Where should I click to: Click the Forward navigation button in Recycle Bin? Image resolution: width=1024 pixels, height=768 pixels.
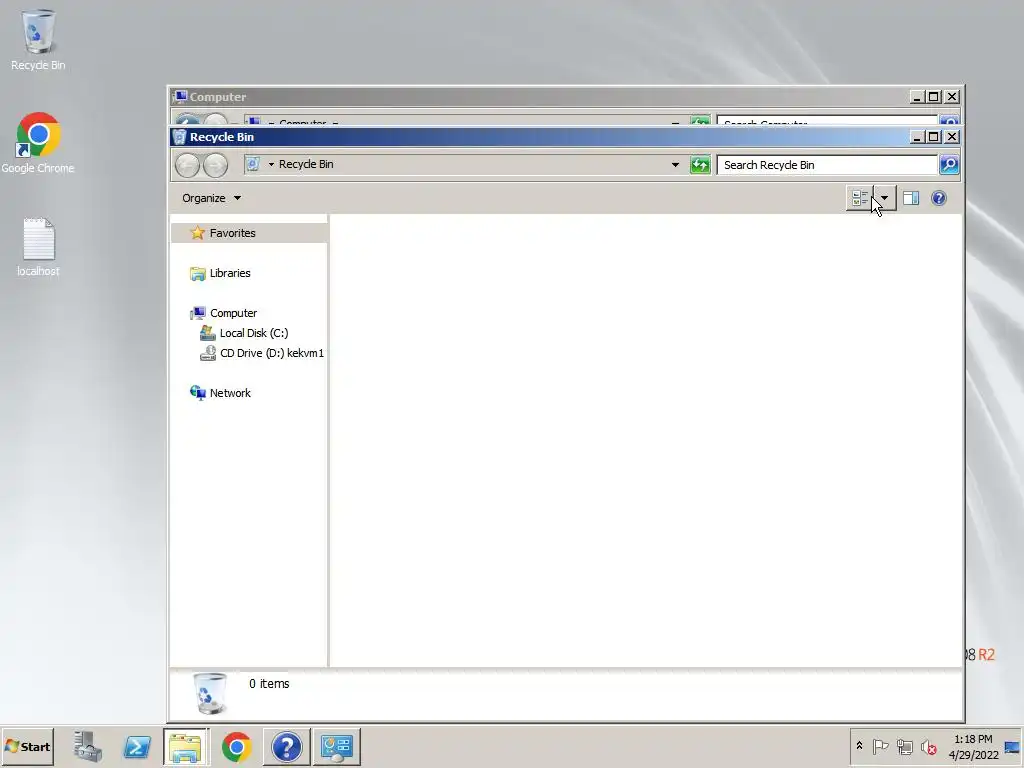216,165
